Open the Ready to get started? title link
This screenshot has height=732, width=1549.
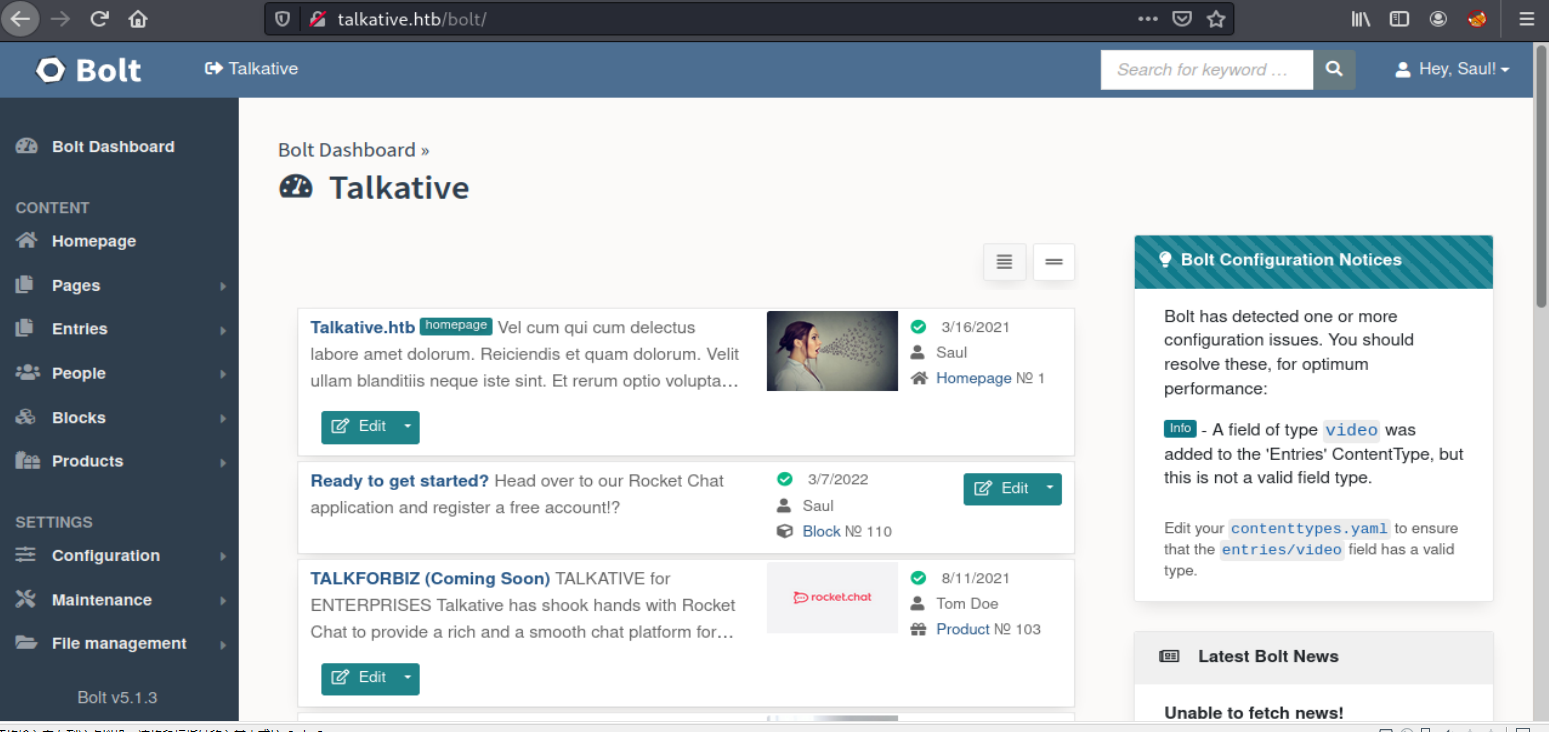(400, 481)
